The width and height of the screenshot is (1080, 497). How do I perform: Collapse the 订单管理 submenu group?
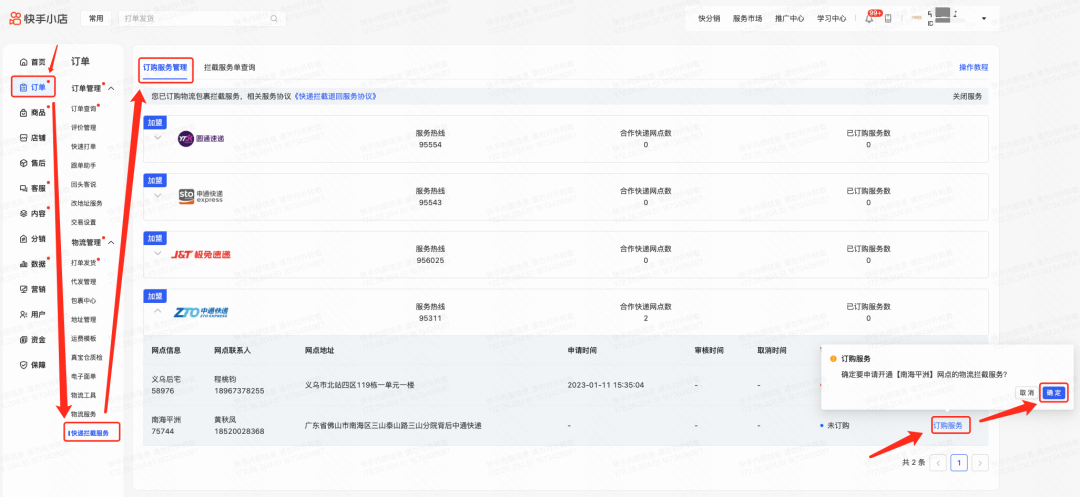pyautogui.click(x=111, y=89)
